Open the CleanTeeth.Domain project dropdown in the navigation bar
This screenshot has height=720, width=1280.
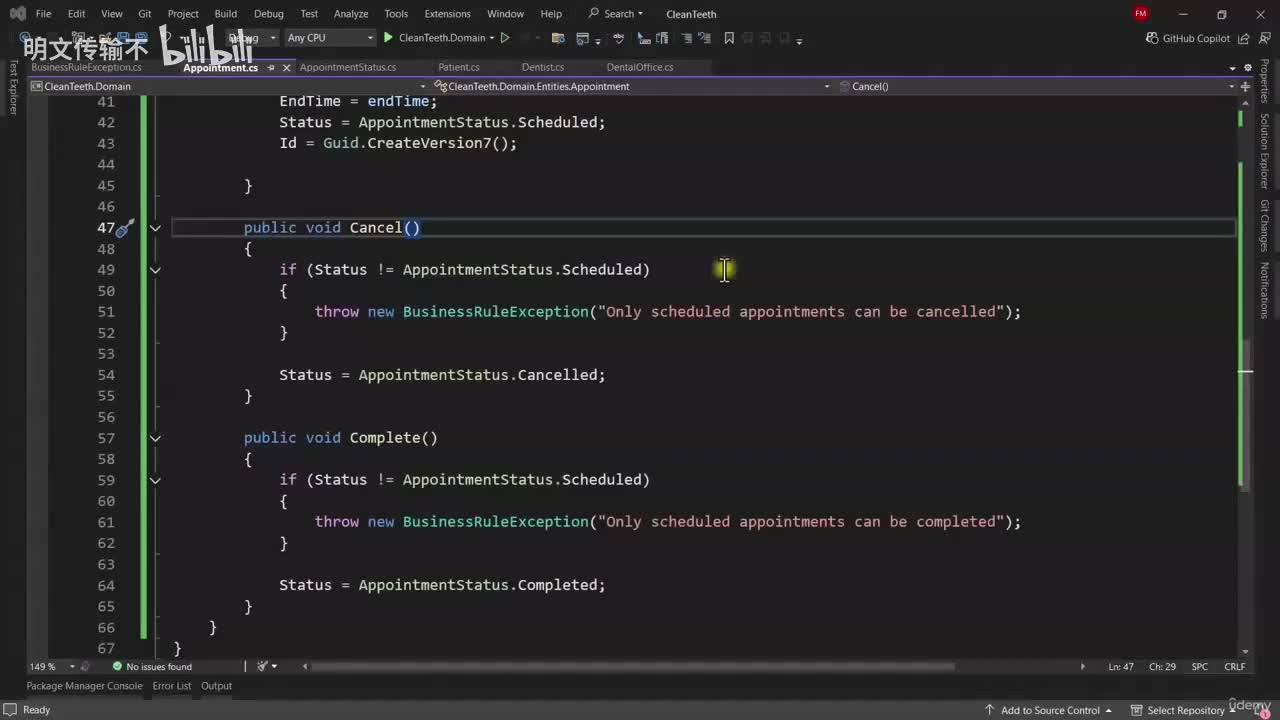pyautogui.click(x=229, y=86)
